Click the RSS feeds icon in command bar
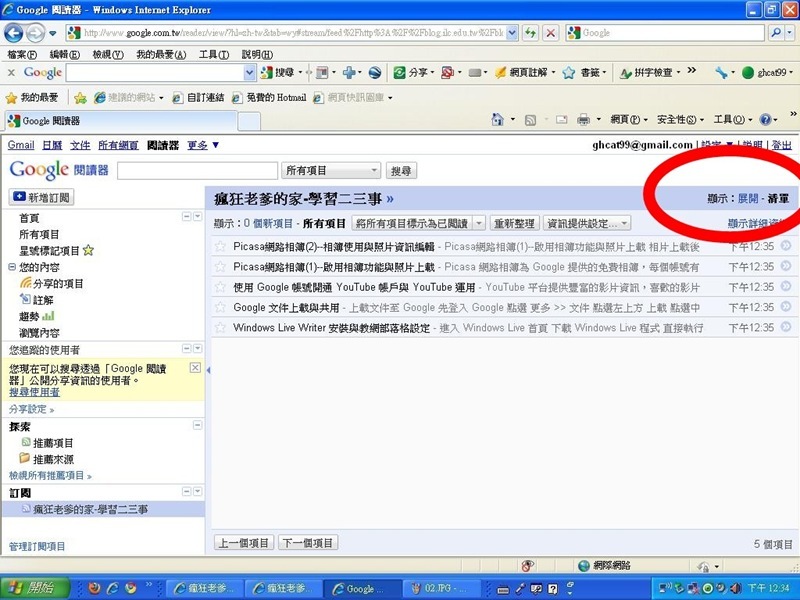800x600 pixels. coord(531,120)
